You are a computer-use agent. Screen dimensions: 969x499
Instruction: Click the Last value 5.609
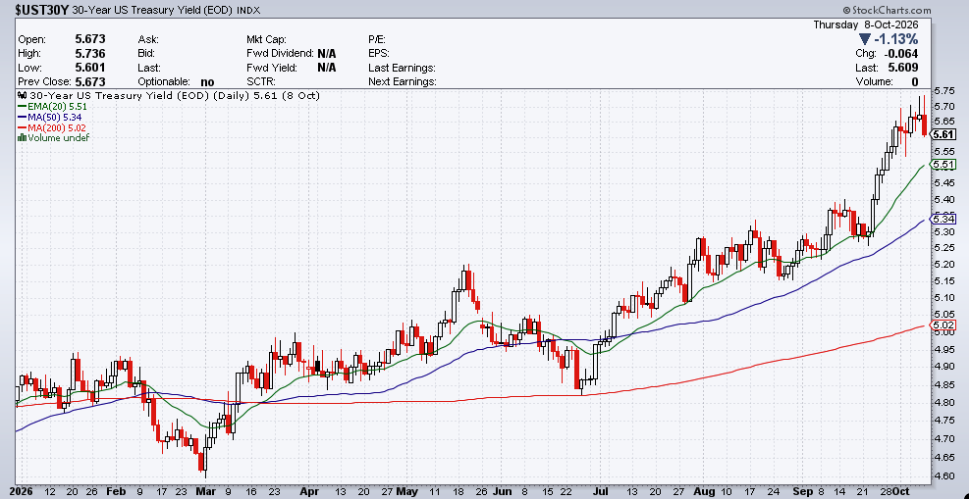pyautogui.click(x=904, y=67)
